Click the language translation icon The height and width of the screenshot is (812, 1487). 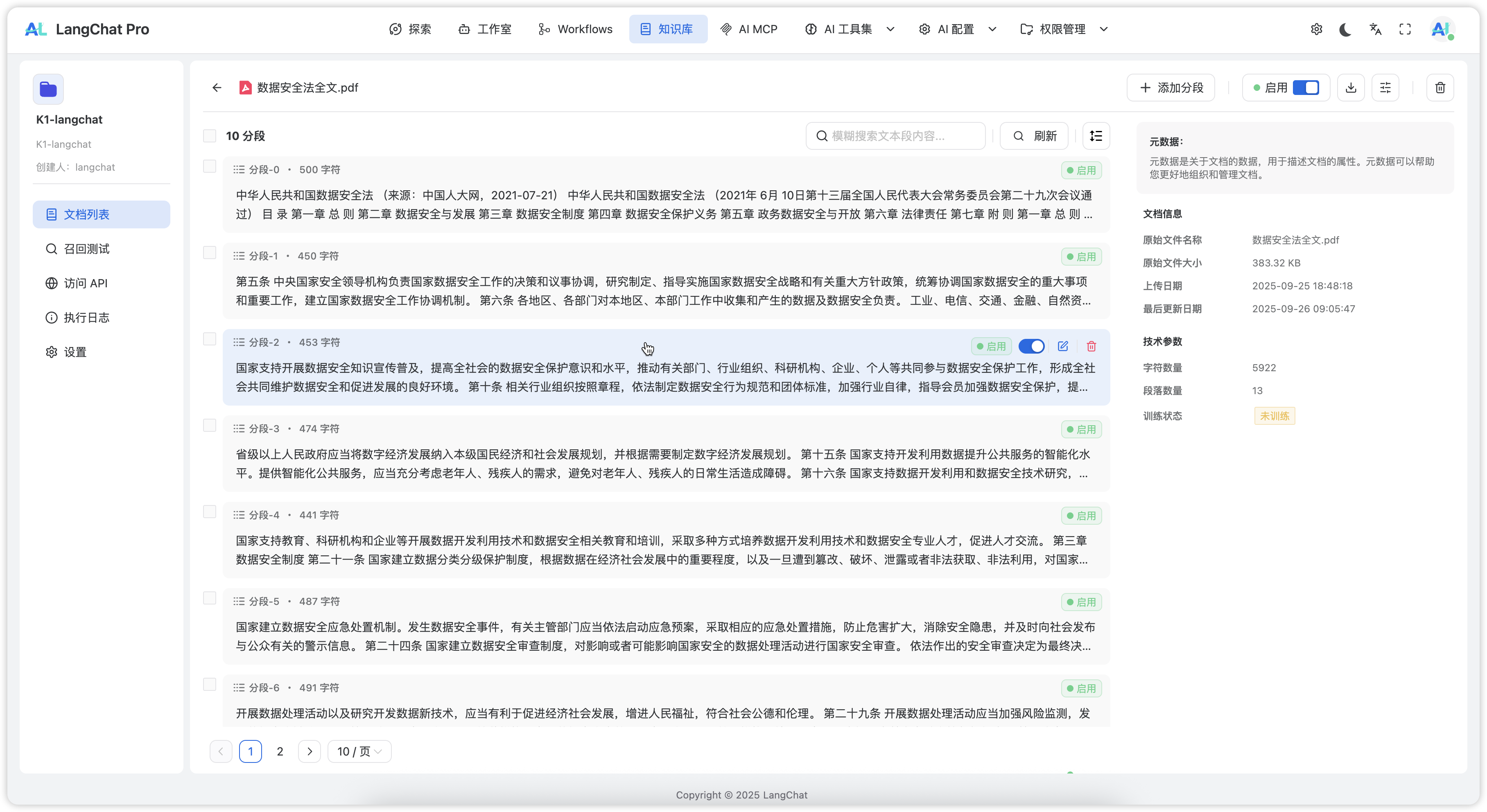[1375, 29]
